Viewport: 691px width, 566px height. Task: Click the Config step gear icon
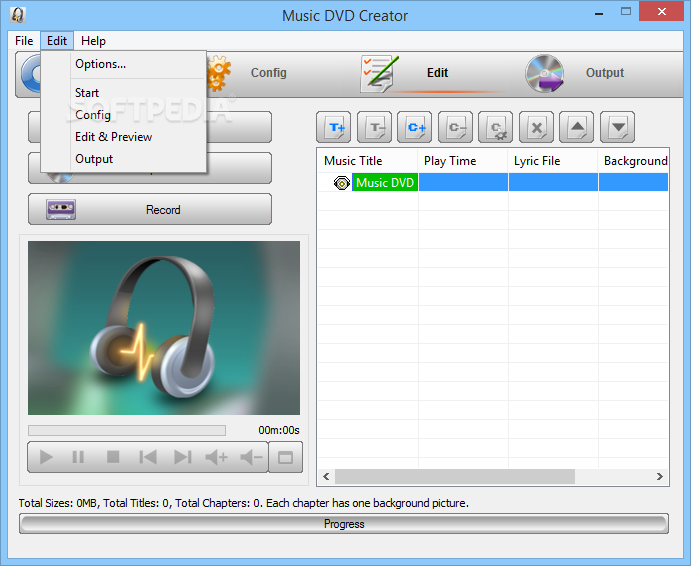coord(219,73)
